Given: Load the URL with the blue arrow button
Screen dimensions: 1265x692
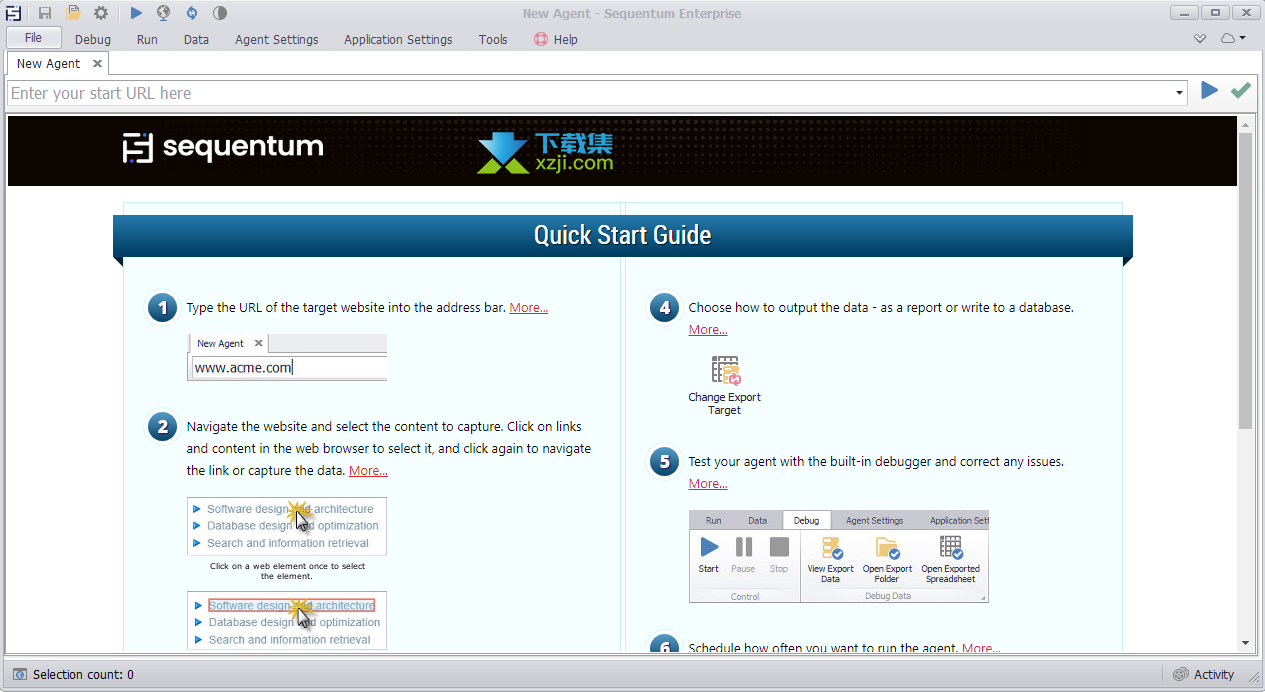Looking at the screenshot, I should coord(1209,91).
